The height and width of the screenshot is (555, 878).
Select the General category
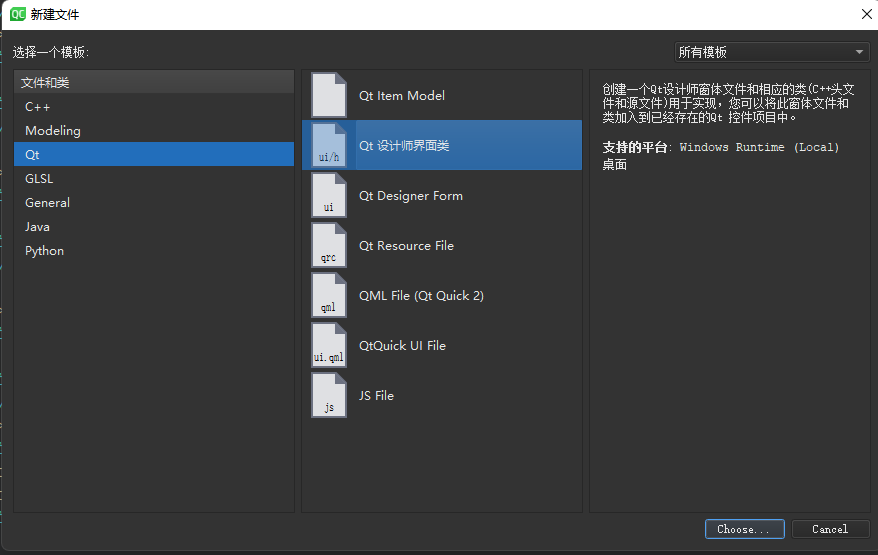pos(154,202)
